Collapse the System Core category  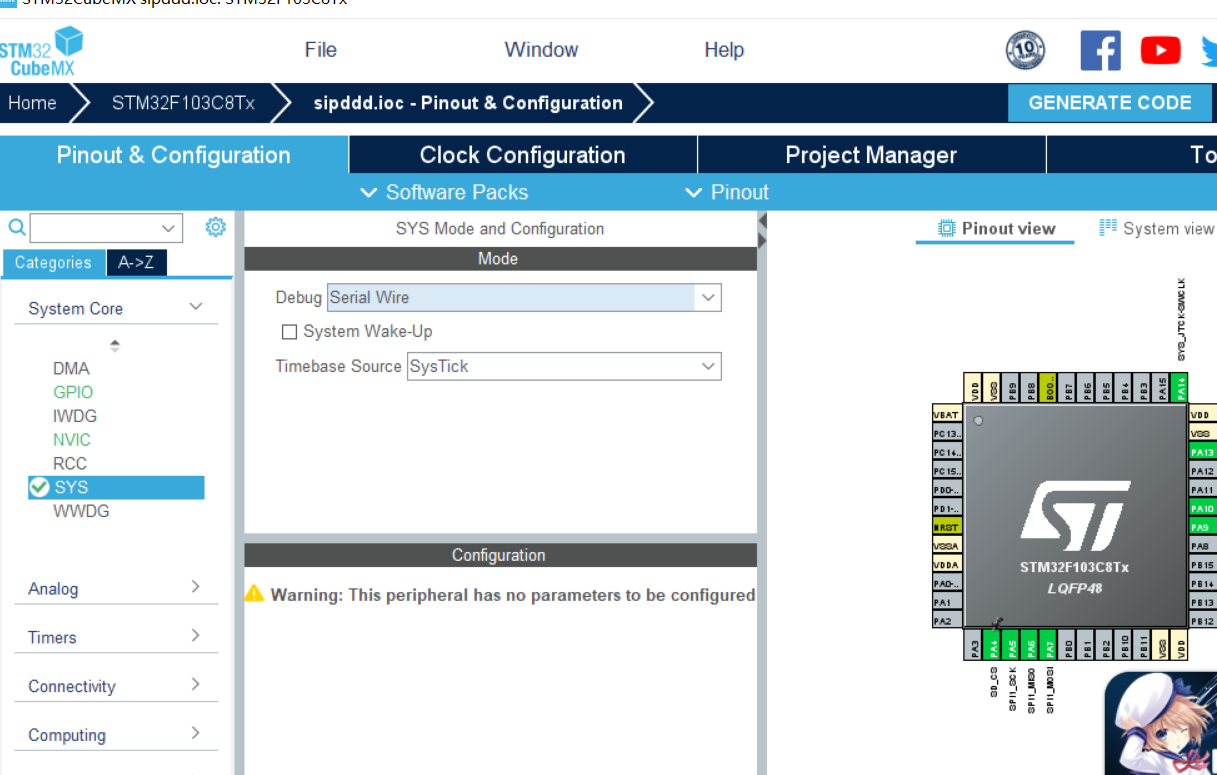point(196,307)
